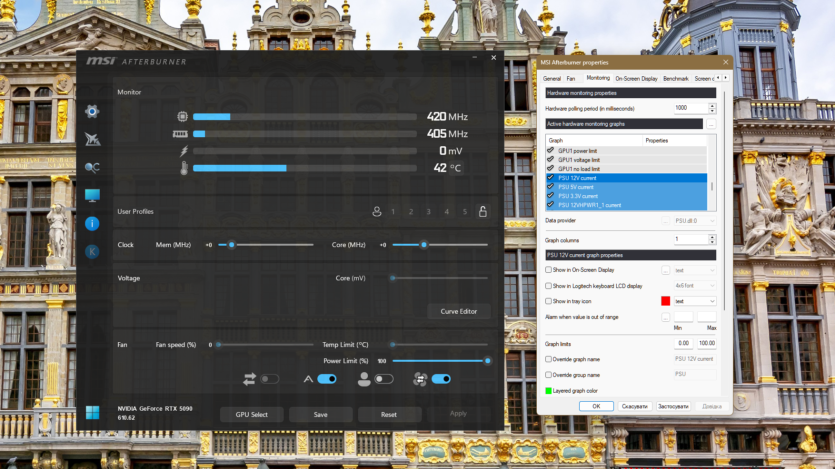
Task: Launch the OC Scanner jet icon
Action: [92, 139]
